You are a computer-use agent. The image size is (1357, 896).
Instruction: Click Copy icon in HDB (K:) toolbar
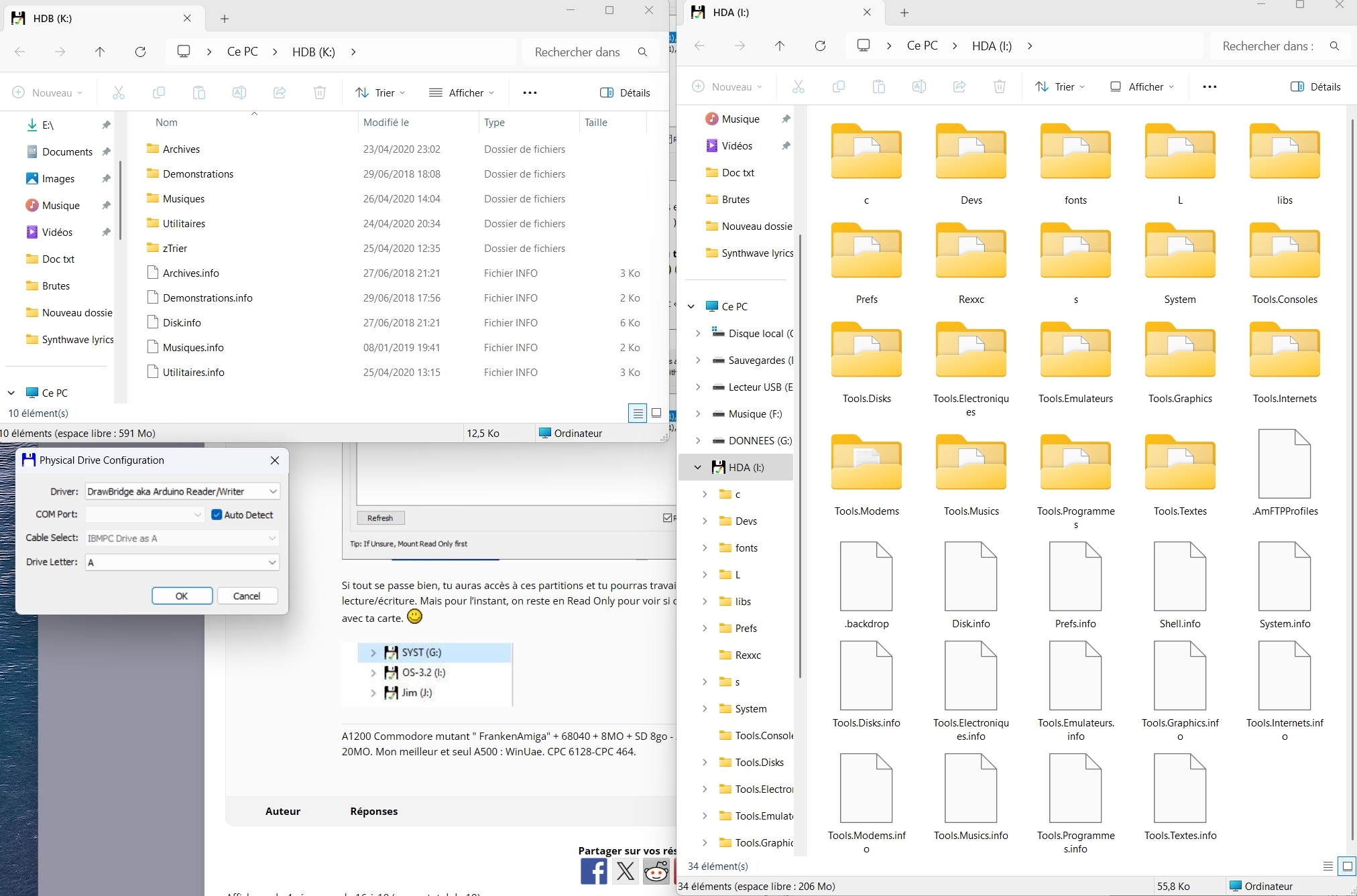[x=159, y=92]
